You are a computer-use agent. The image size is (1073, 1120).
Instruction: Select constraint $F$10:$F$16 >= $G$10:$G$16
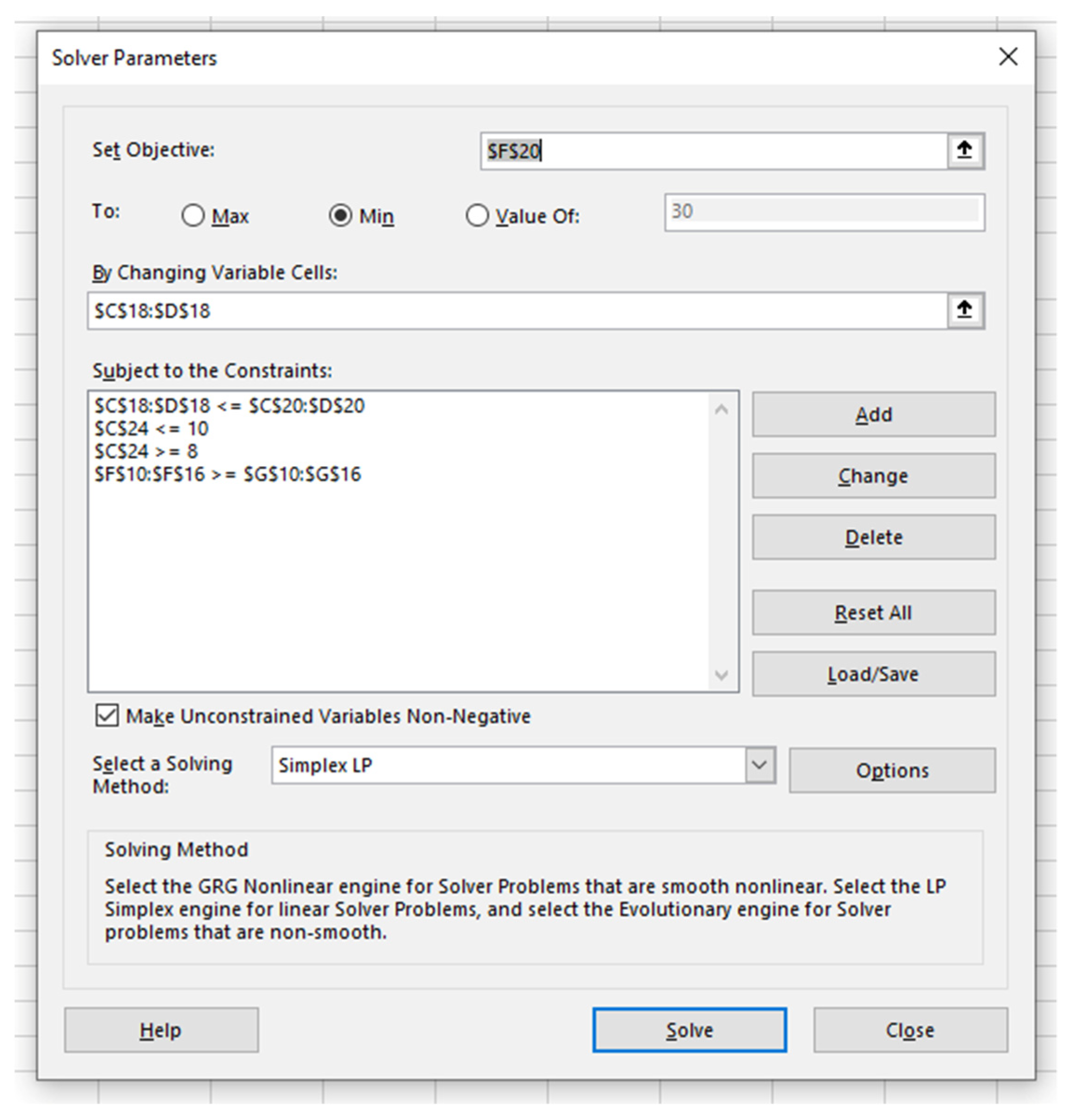click(x=227, y=474)
